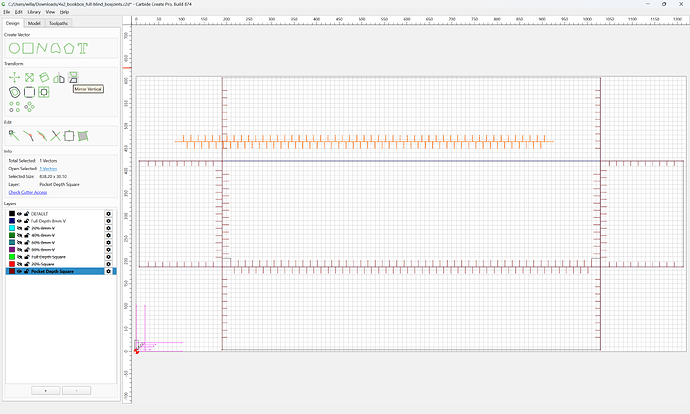Select the Circle vector tool
Screen dimensions: 690x414
(14, 48)
